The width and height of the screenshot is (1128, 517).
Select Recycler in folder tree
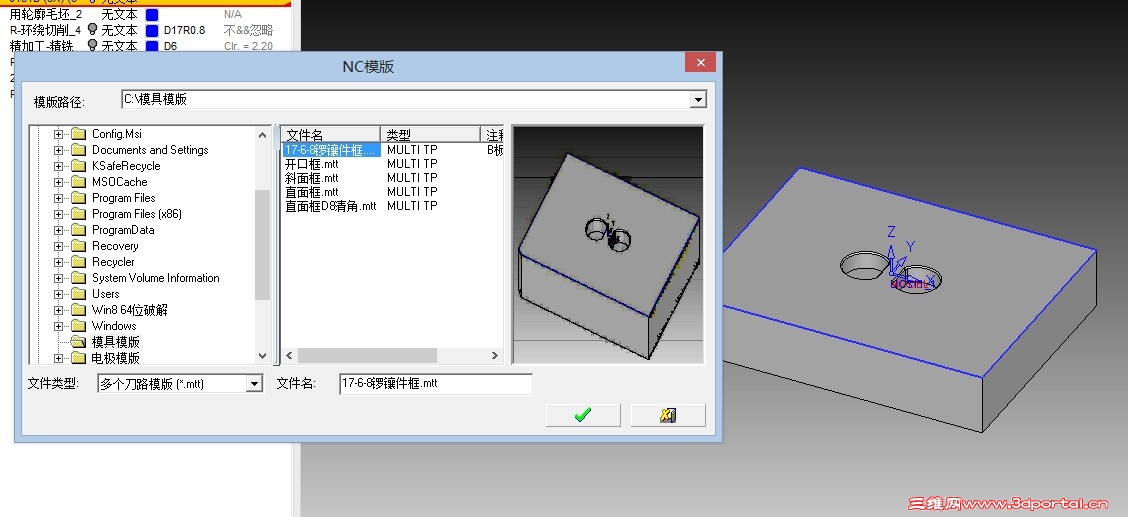tap(113, 262)
